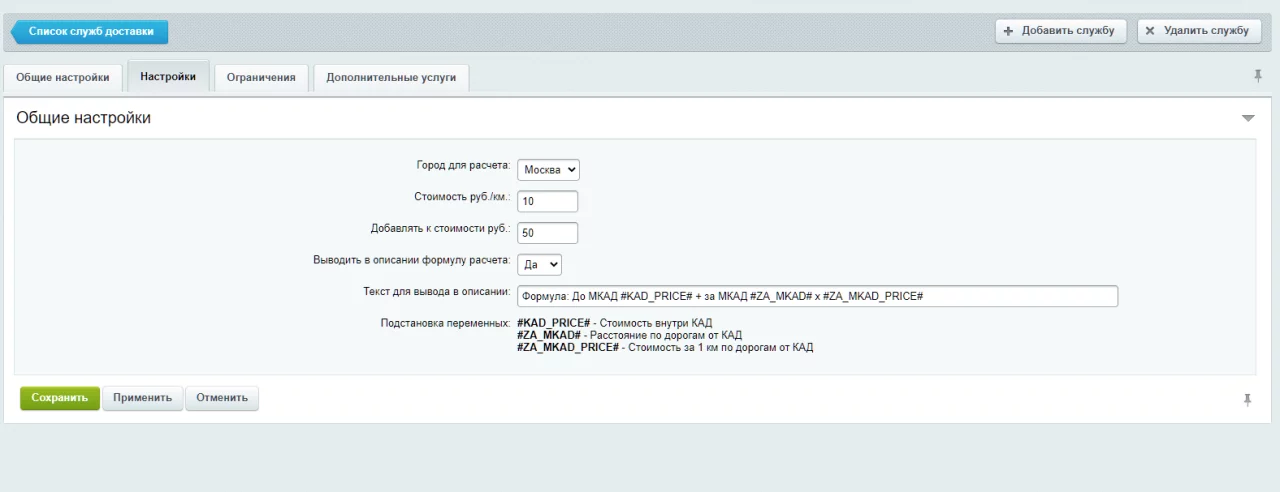
Task: Open the Город для расчета dropdown
Action: coord(550,170)
